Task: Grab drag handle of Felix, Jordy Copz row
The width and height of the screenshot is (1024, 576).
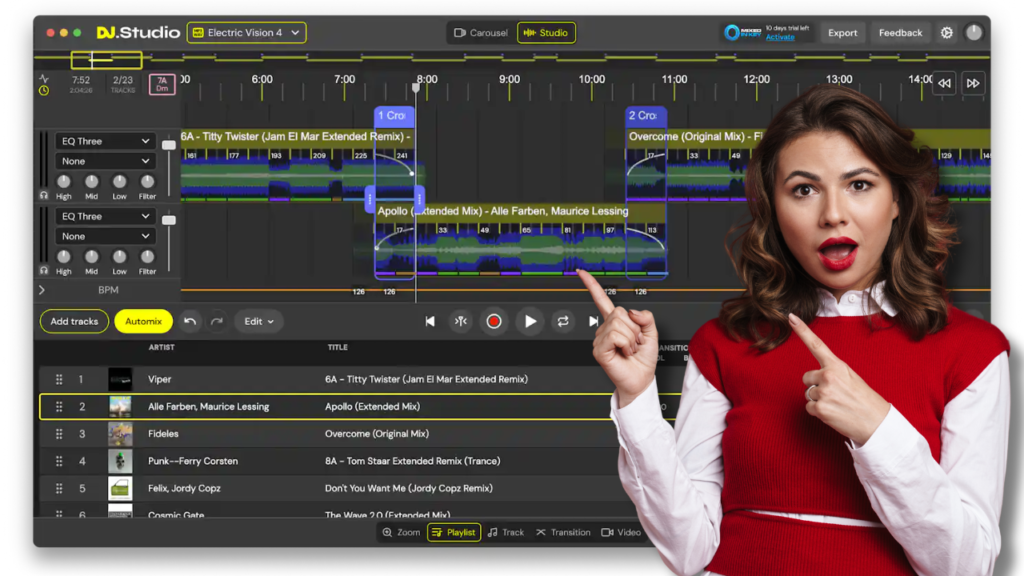Action: tap(59, 488)
